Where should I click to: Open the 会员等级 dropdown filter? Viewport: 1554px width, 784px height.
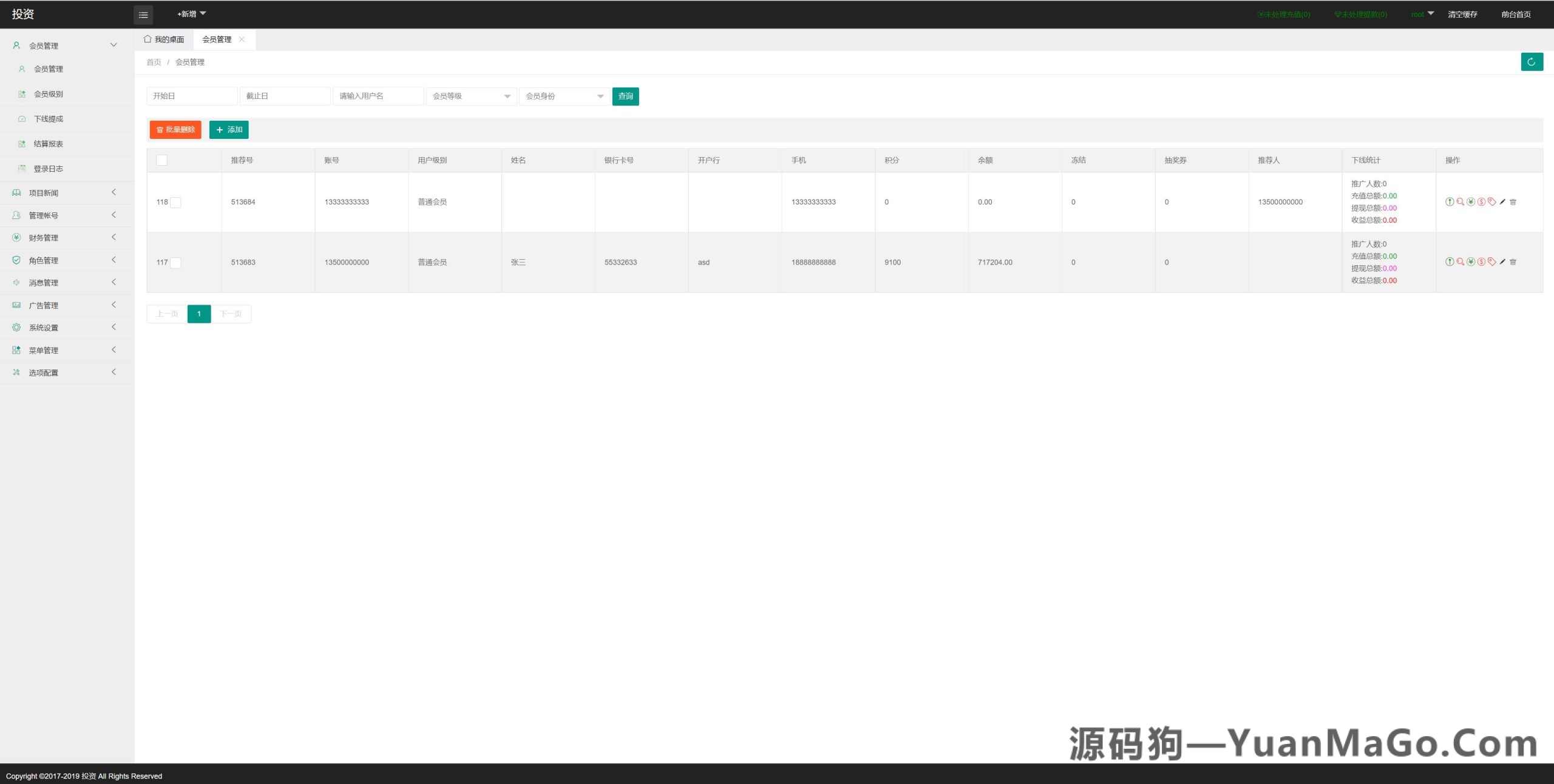[x=471, y=96]
